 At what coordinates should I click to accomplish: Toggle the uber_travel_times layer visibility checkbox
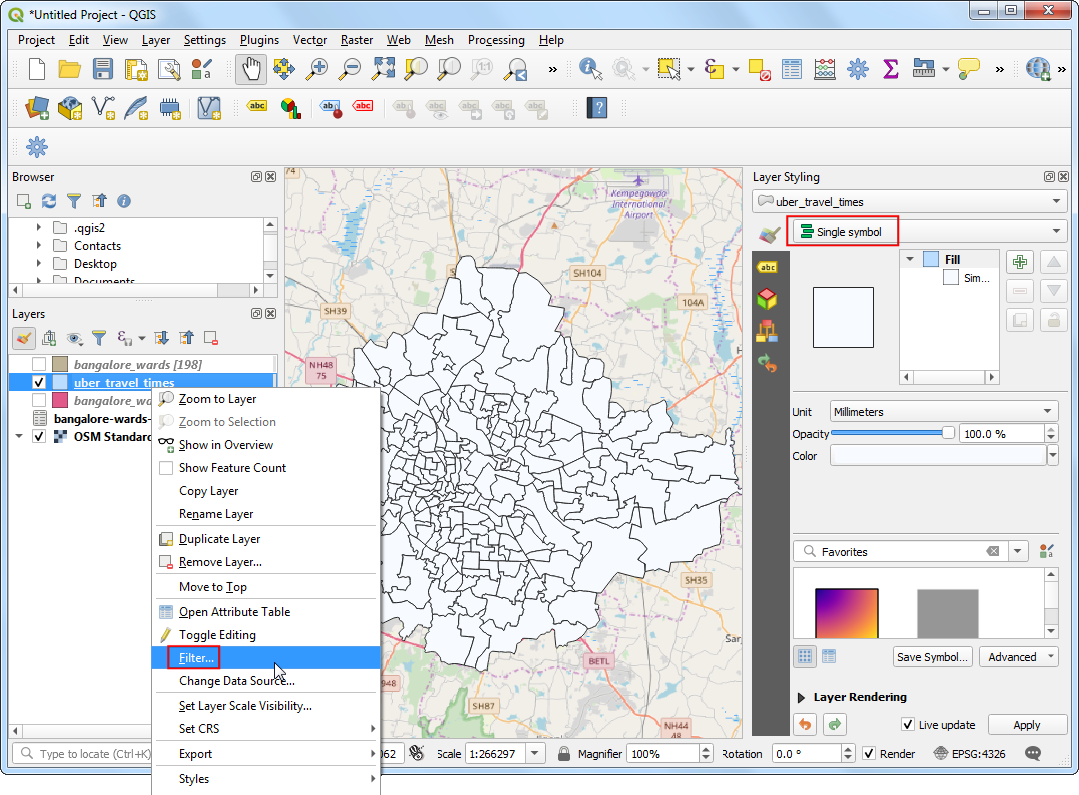click(x=39, y=383)
